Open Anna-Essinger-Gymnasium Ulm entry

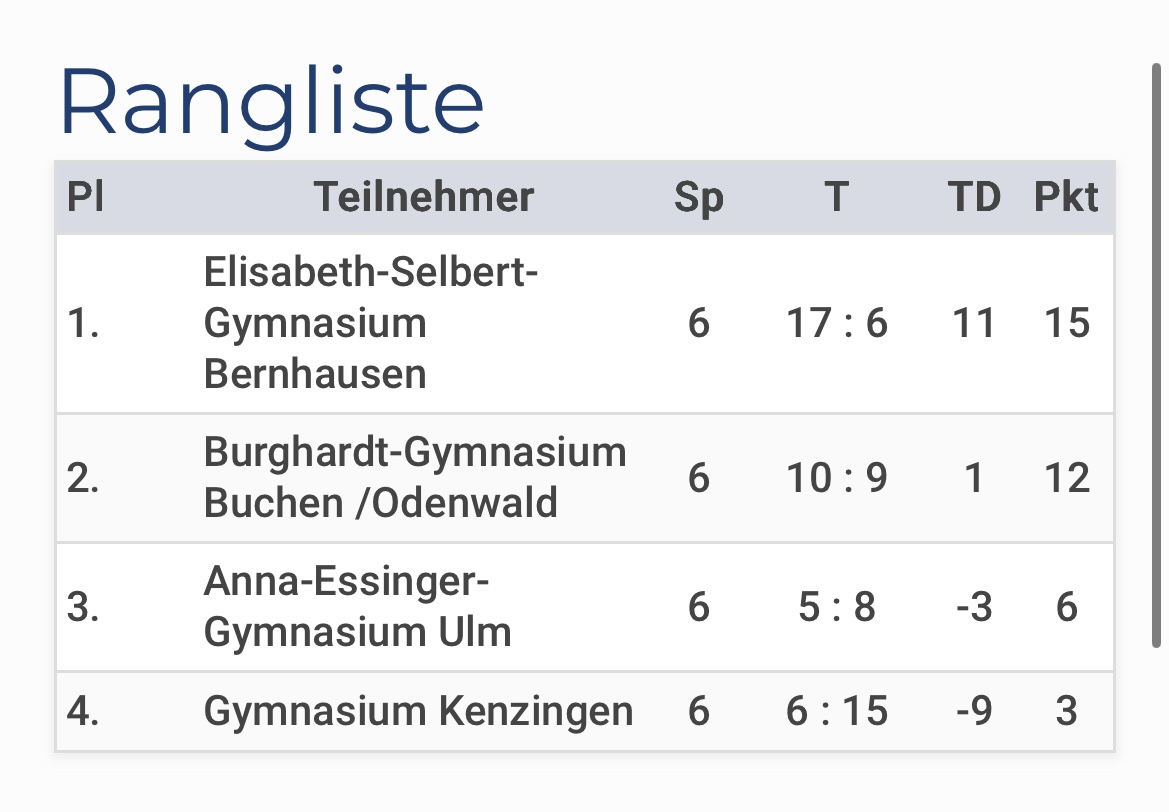coord(357,606)
